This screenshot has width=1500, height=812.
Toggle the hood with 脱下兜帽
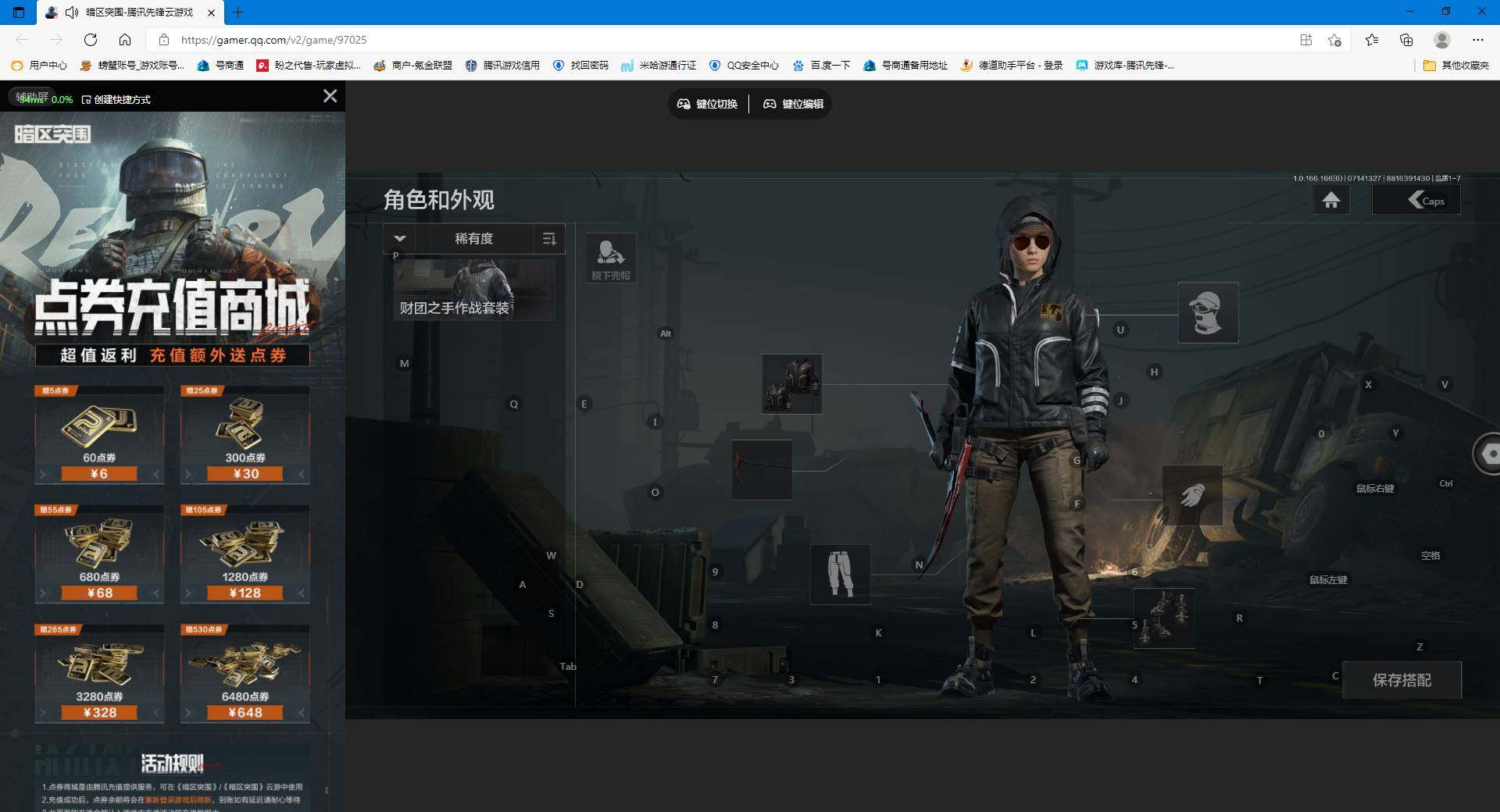(x=611, y=258)
